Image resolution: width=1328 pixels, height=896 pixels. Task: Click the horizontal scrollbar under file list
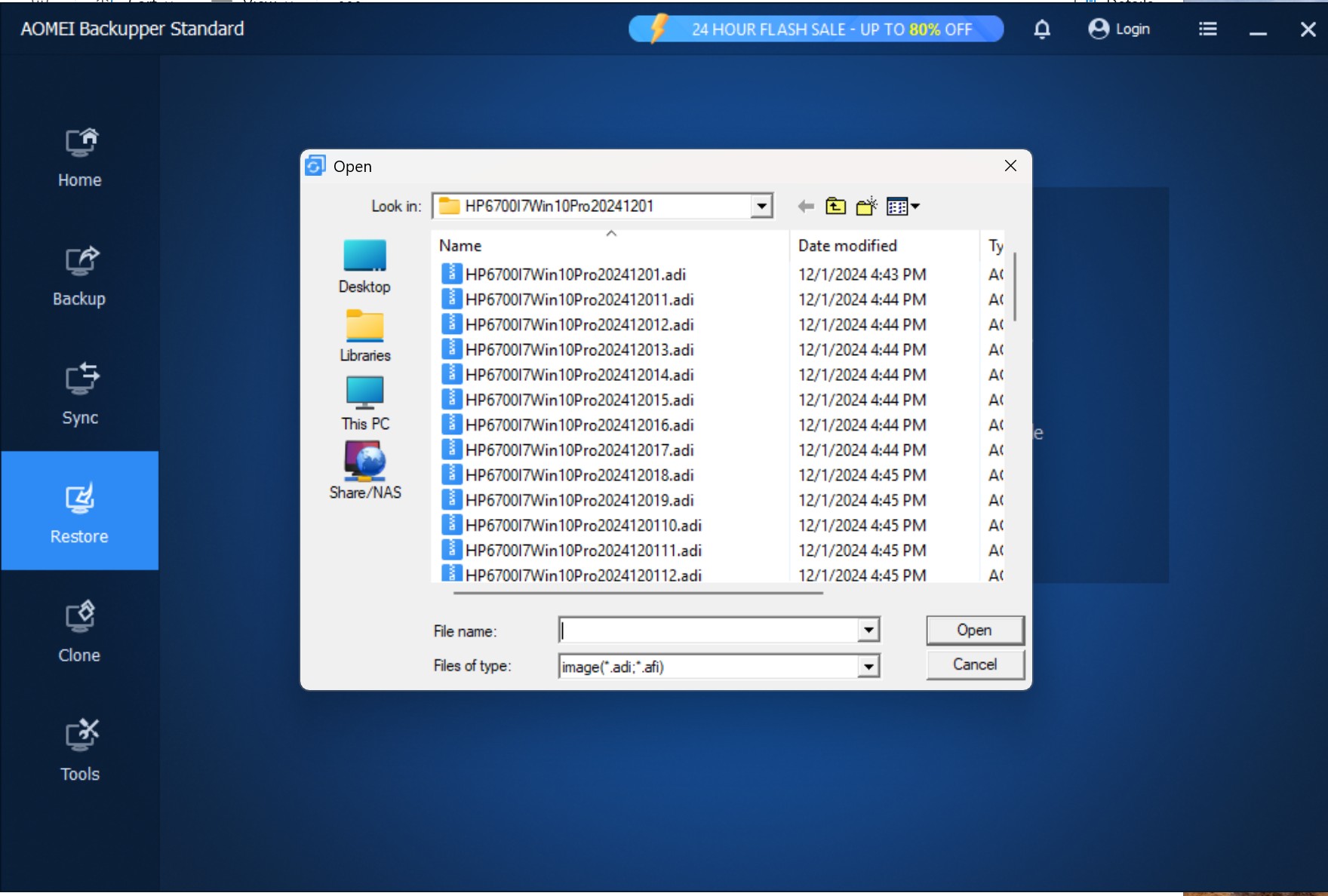pyautogui.click(x=638, y=593)
